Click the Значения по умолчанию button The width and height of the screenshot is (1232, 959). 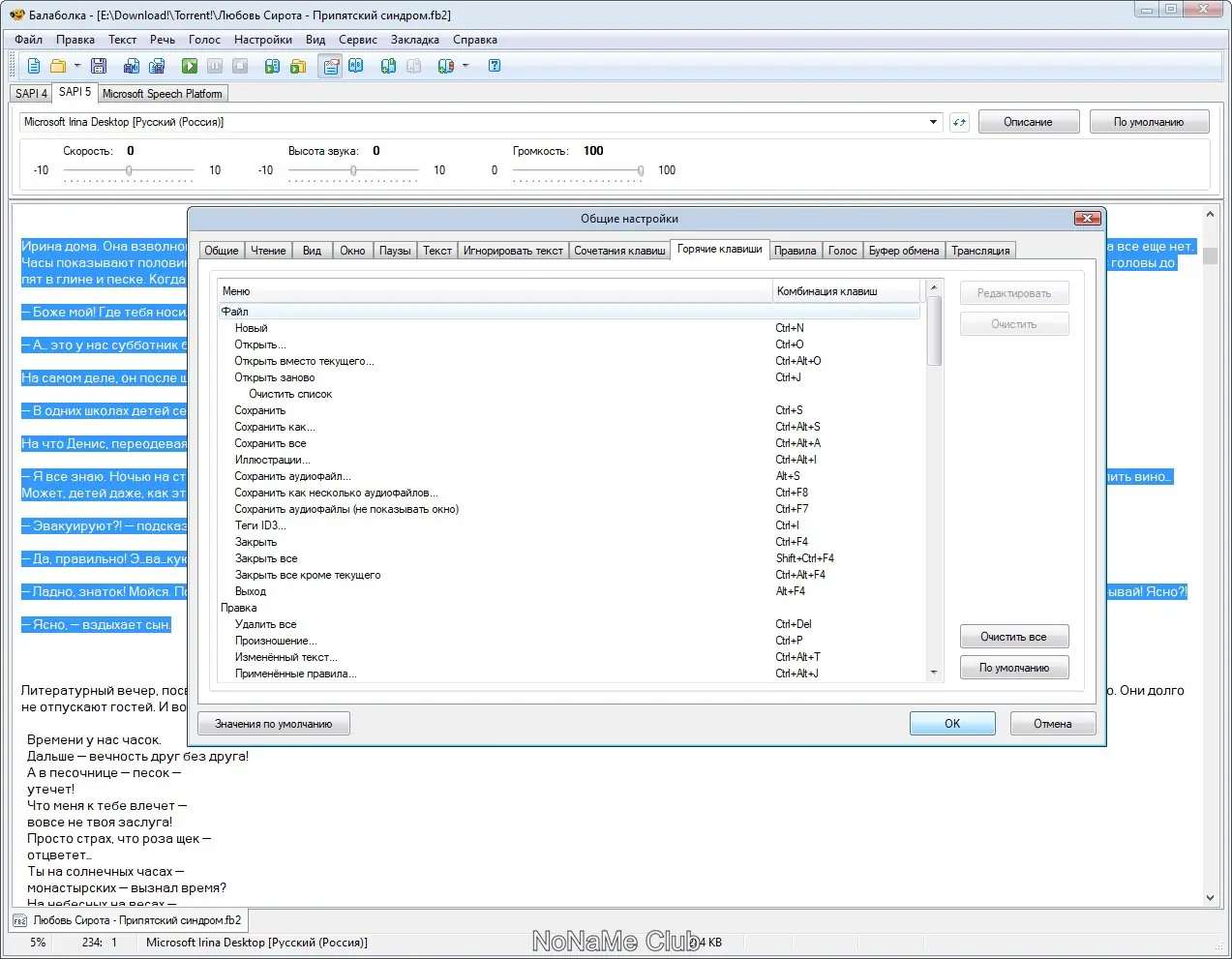pos(273,724)
